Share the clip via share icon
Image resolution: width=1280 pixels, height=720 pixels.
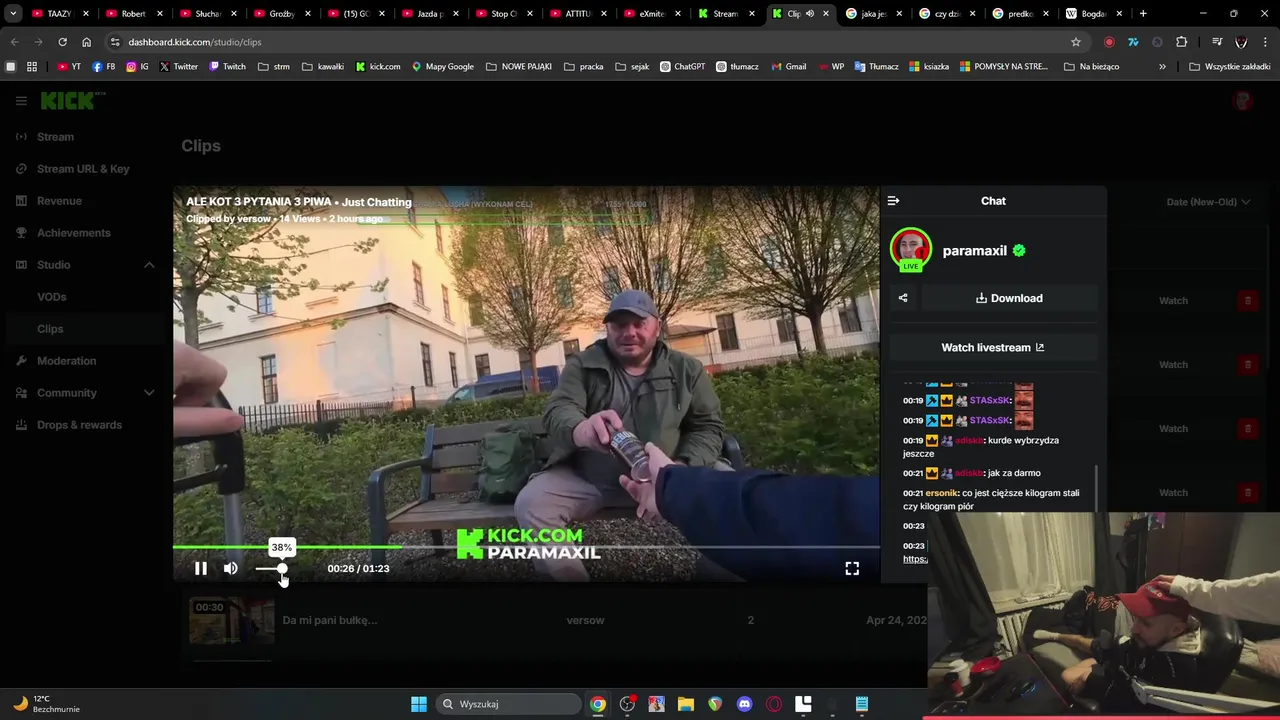(x=903, y=298)
